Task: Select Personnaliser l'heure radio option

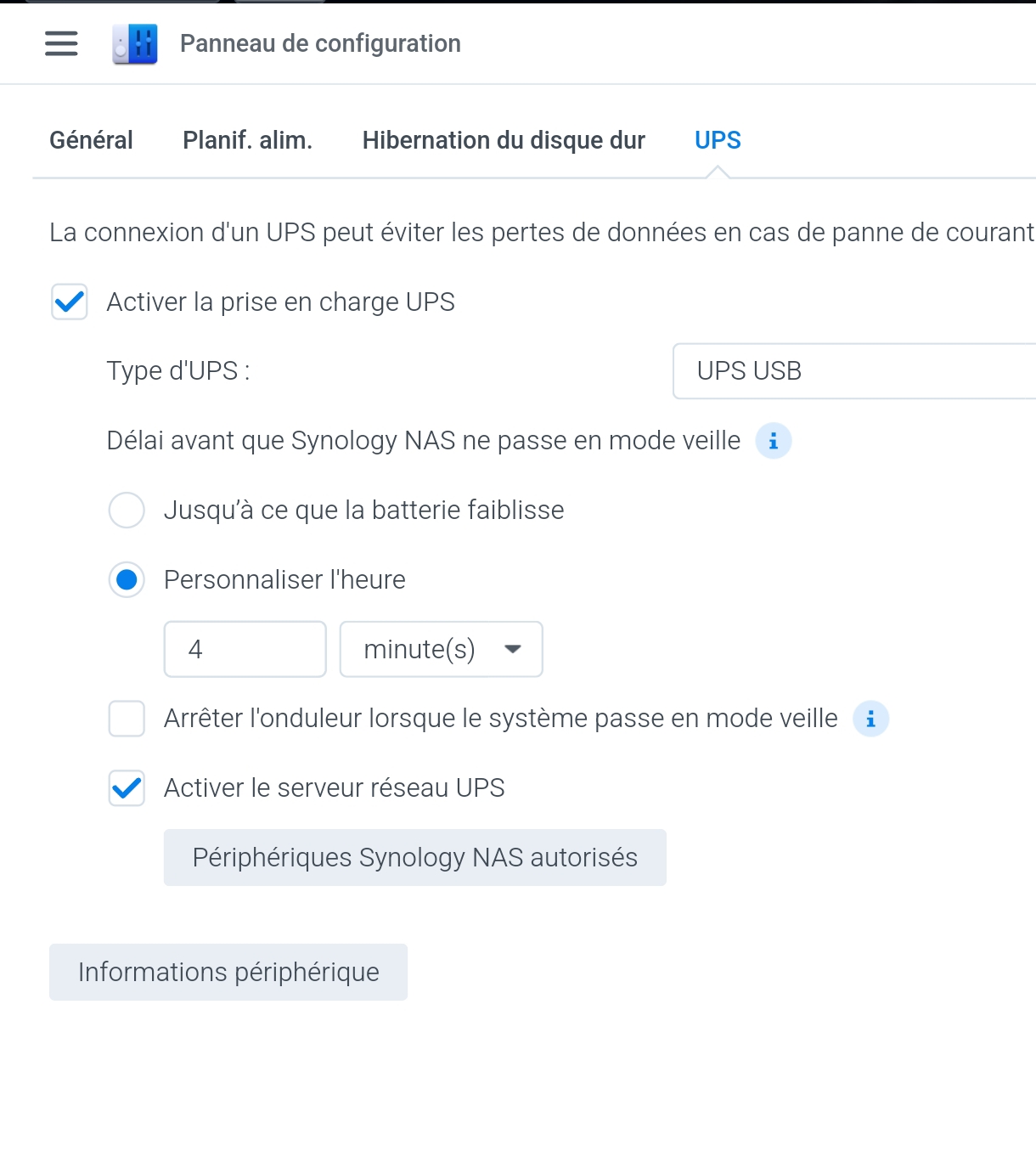Action: tap(127, 580)
